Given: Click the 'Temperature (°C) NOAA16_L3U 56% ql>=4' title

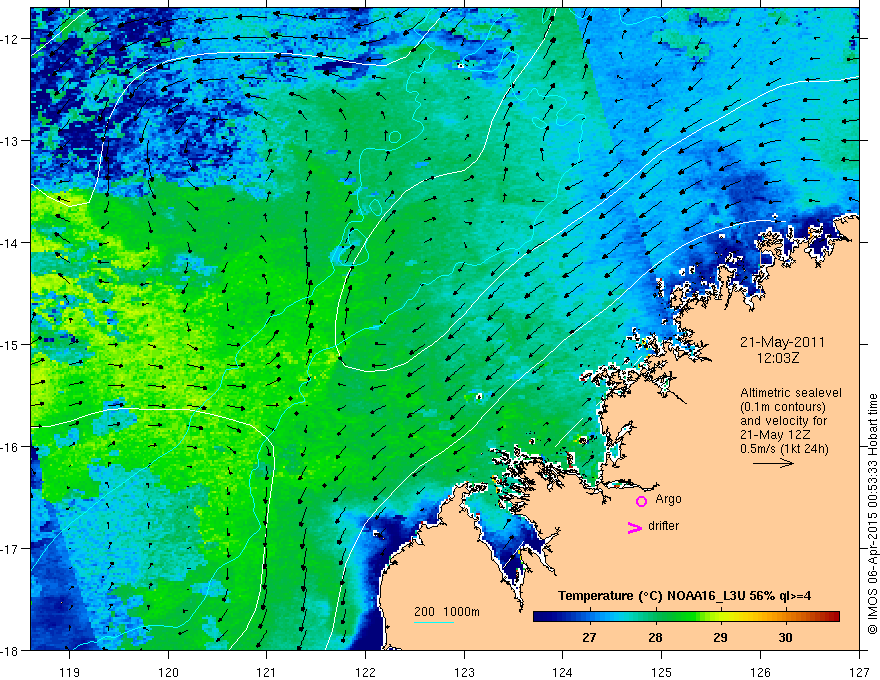Looking at the screenshot, I should (684, 596).
